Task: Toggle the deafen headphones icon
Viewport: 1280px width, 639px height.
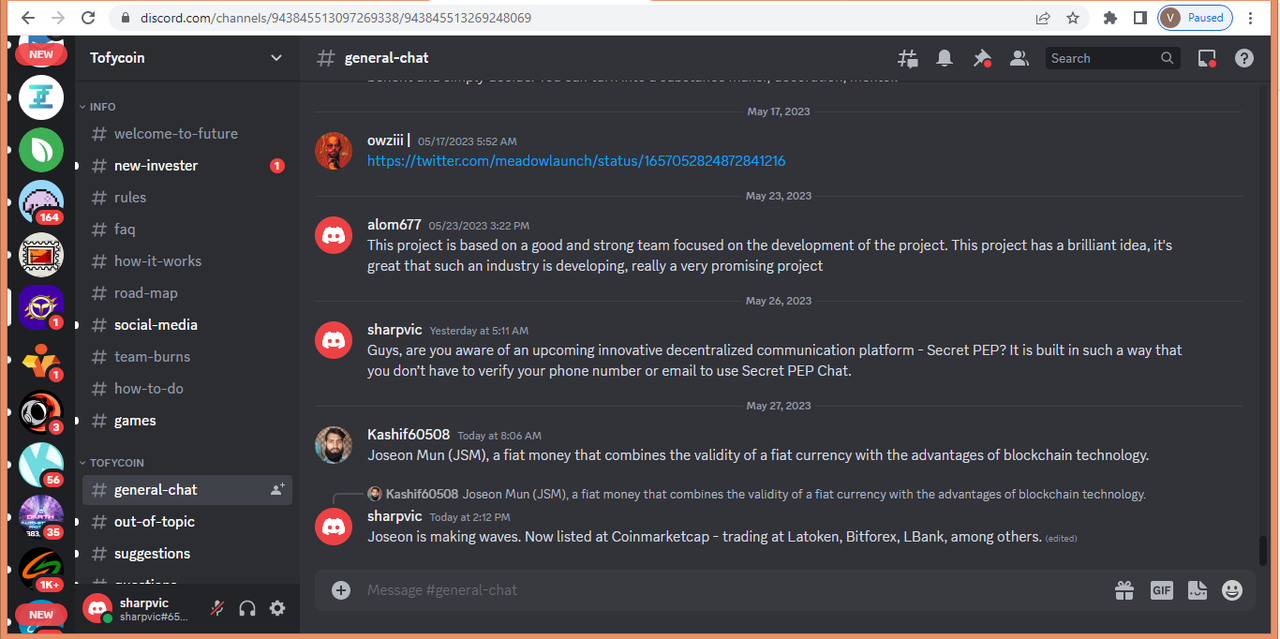Action: [247, 608]
